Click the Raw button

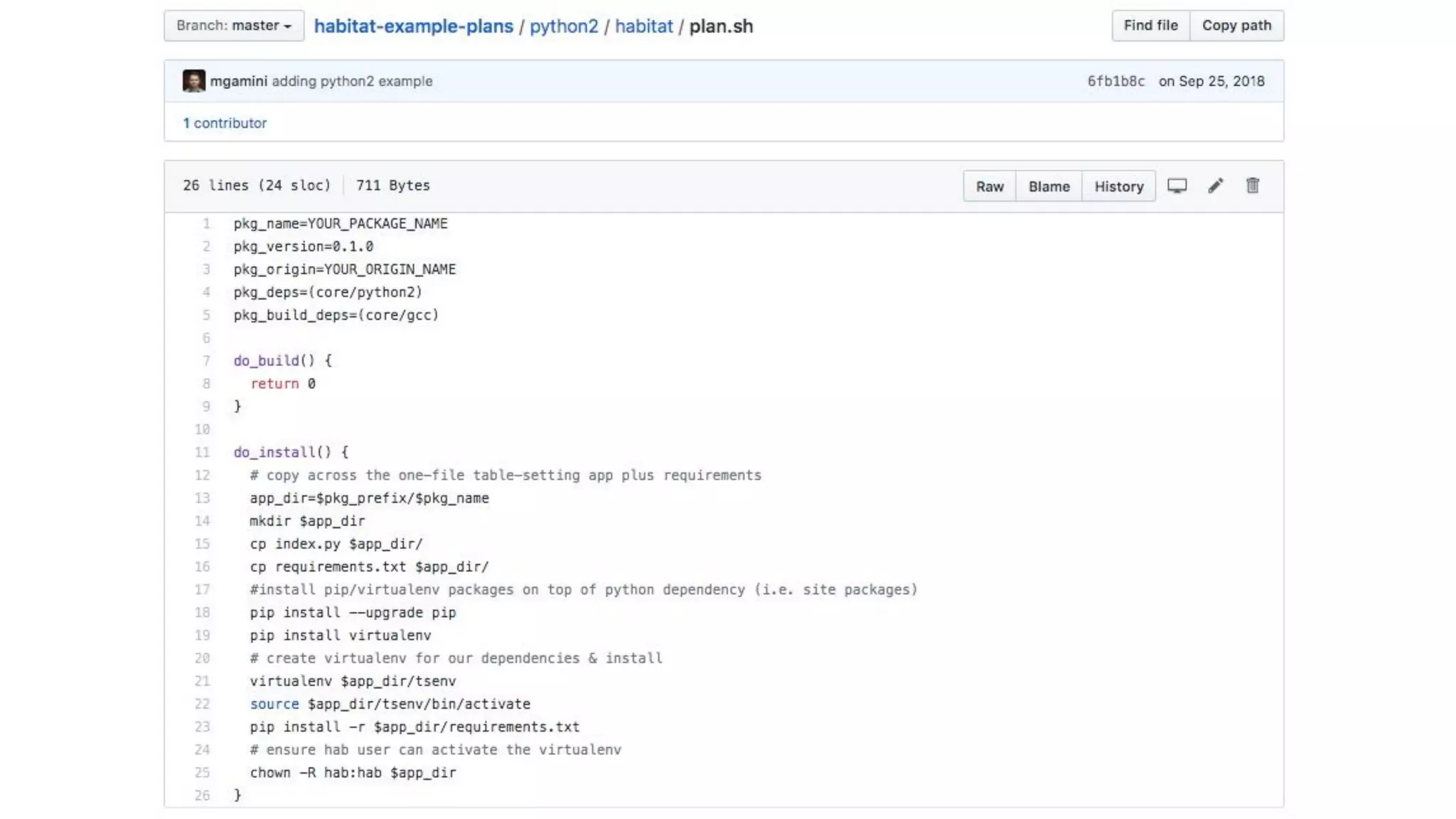989,186
